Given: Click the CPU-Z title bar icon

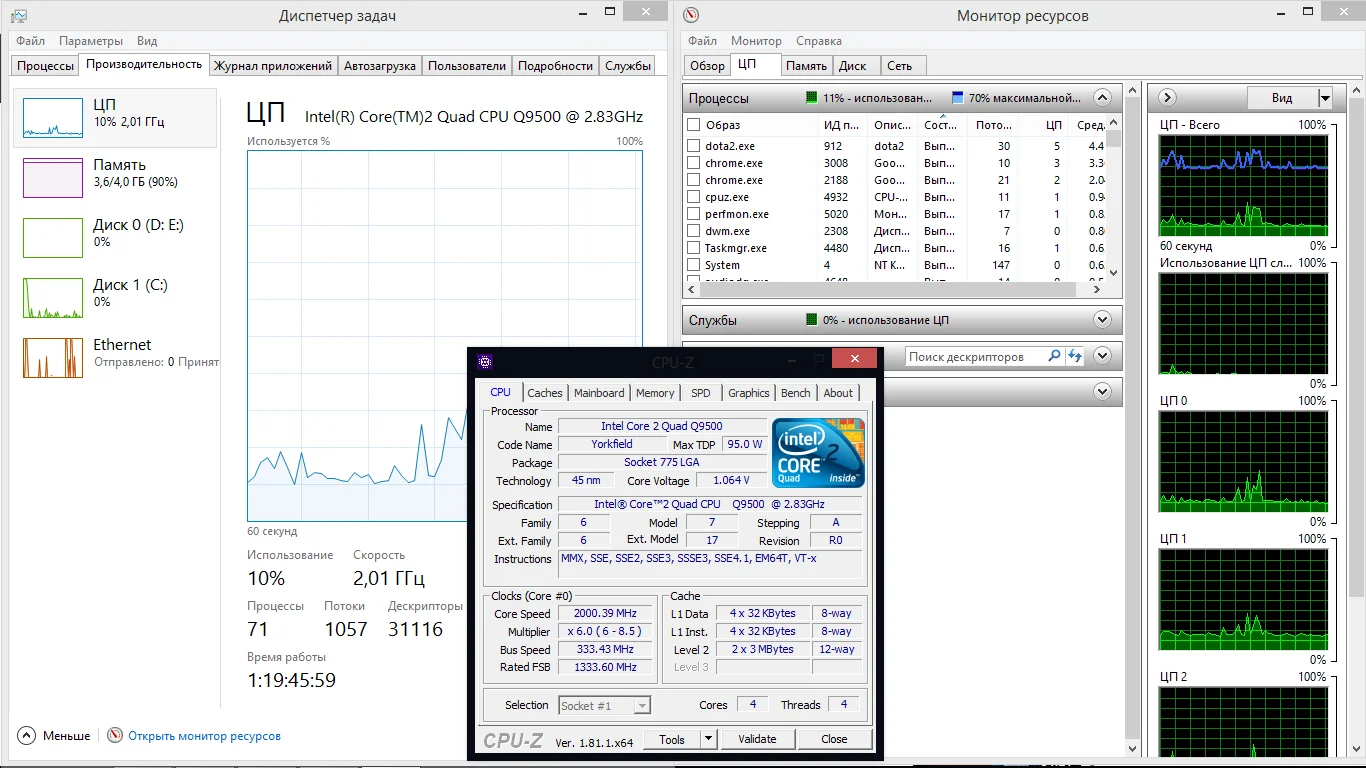Looking at the screenshot, I should pos(485,361).
